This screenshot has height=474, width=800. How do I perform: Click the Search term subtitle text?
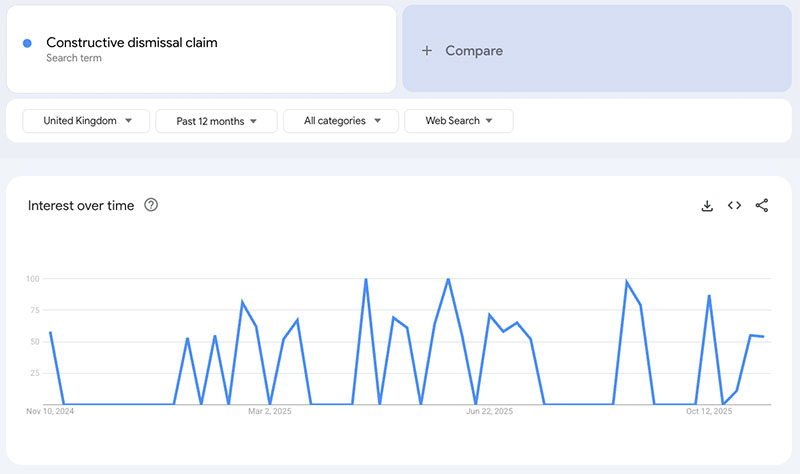74,59
